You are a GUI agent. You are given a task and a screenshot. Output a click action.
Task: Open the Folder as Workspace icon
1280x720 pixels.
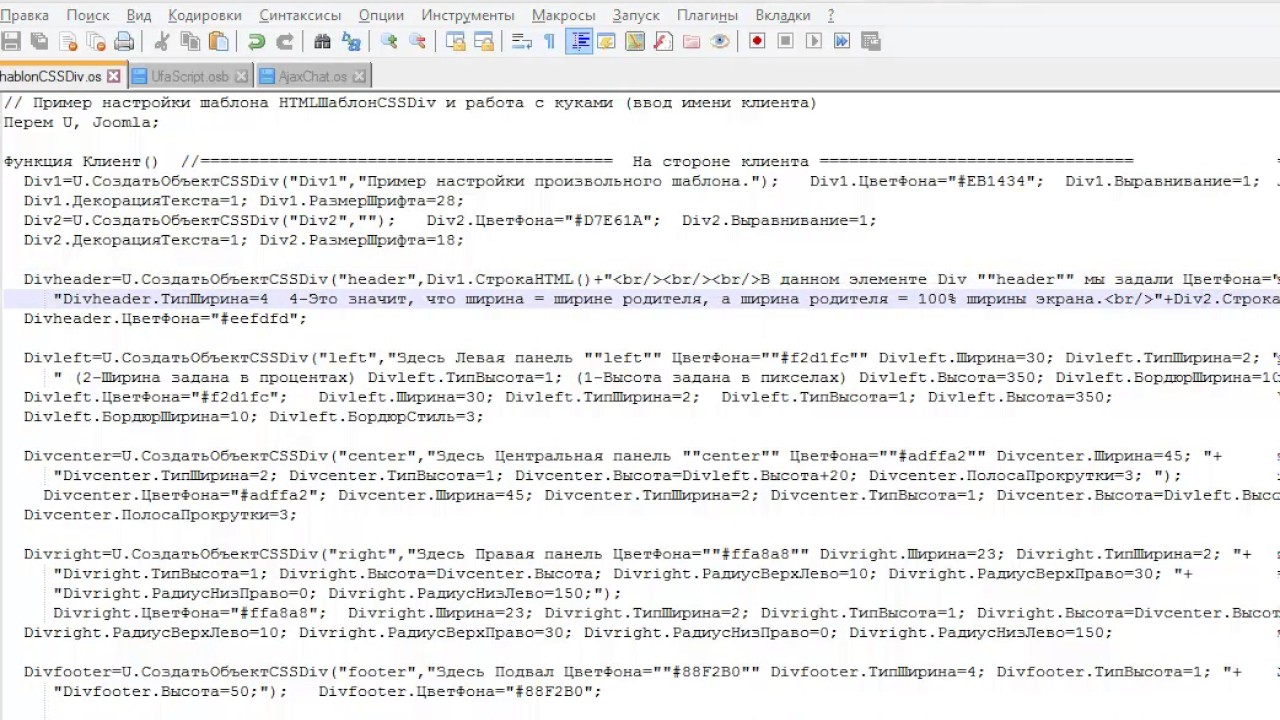(691, 41)
